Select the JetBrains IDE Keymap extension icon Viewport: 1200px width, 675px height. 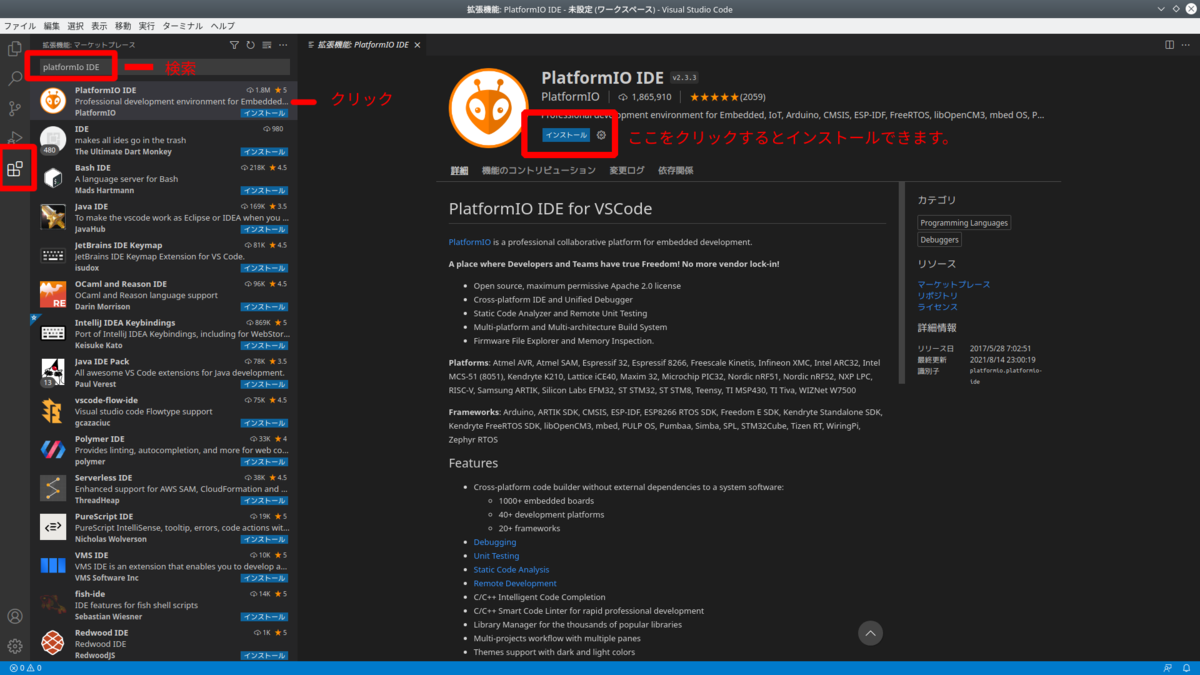[x=53, y=256]
